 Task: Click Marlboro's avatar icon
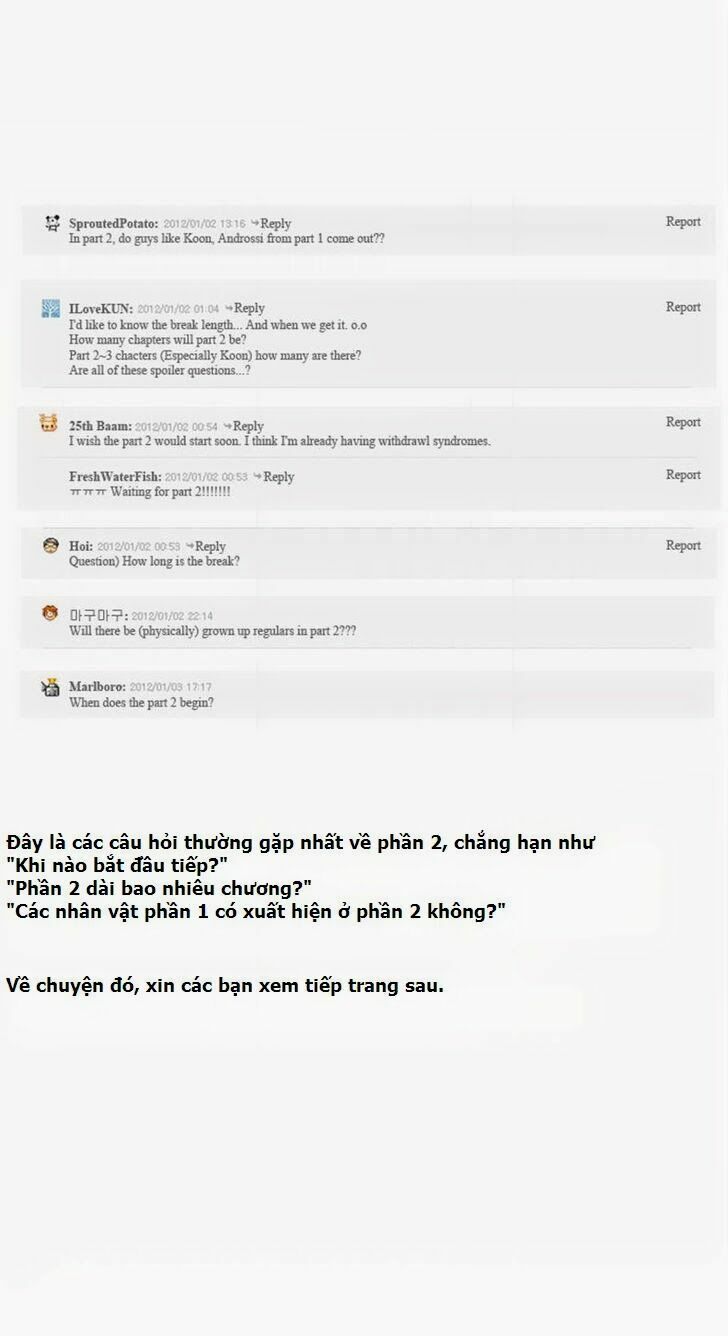[x=50, y=686]
